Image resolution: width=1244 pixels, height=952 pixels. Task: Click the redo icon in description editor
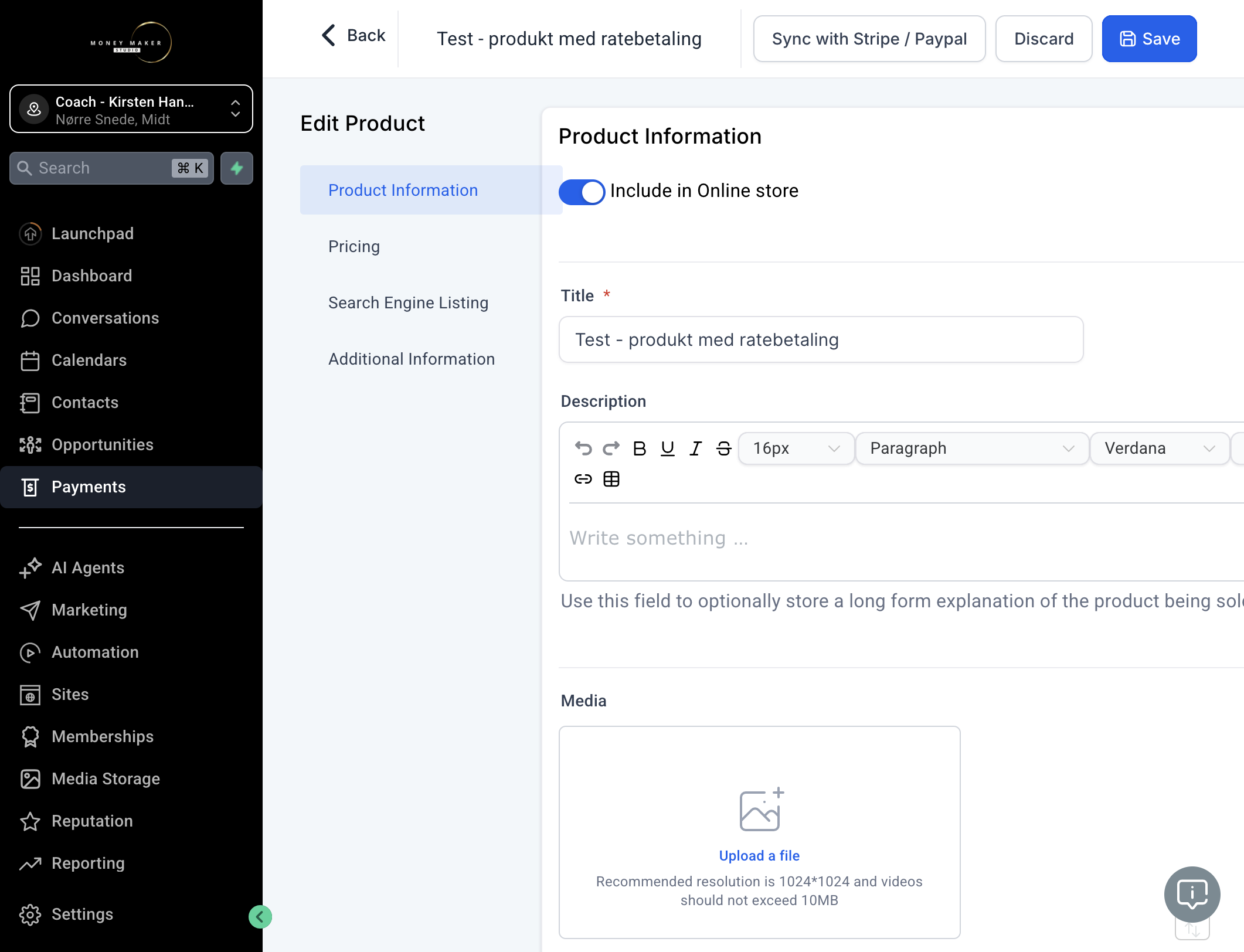[611, 448]
